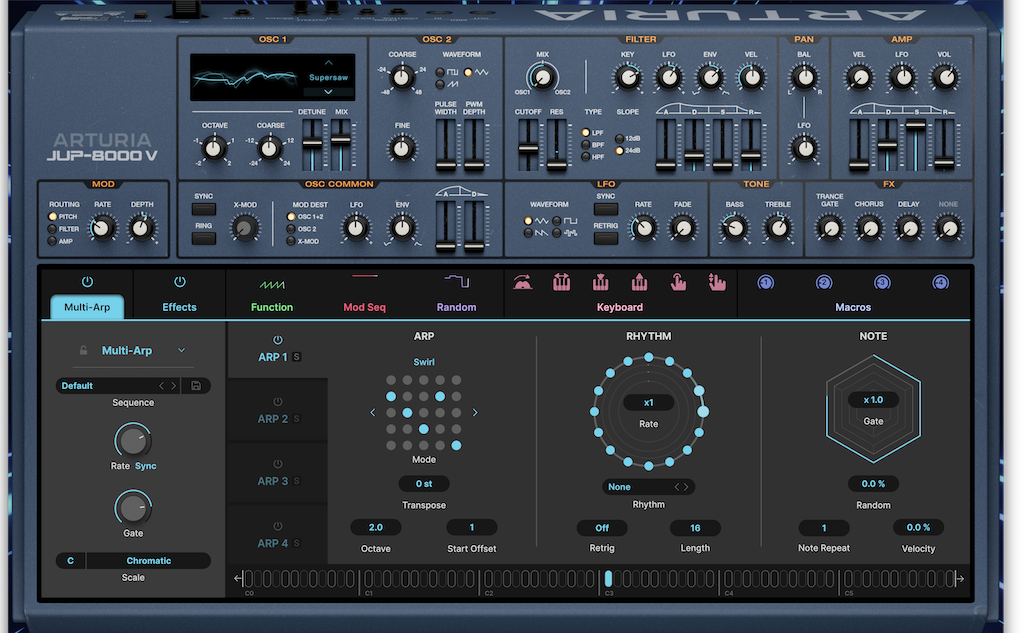Select LPF filter type
1024x633 pixels.
(586, 133)
